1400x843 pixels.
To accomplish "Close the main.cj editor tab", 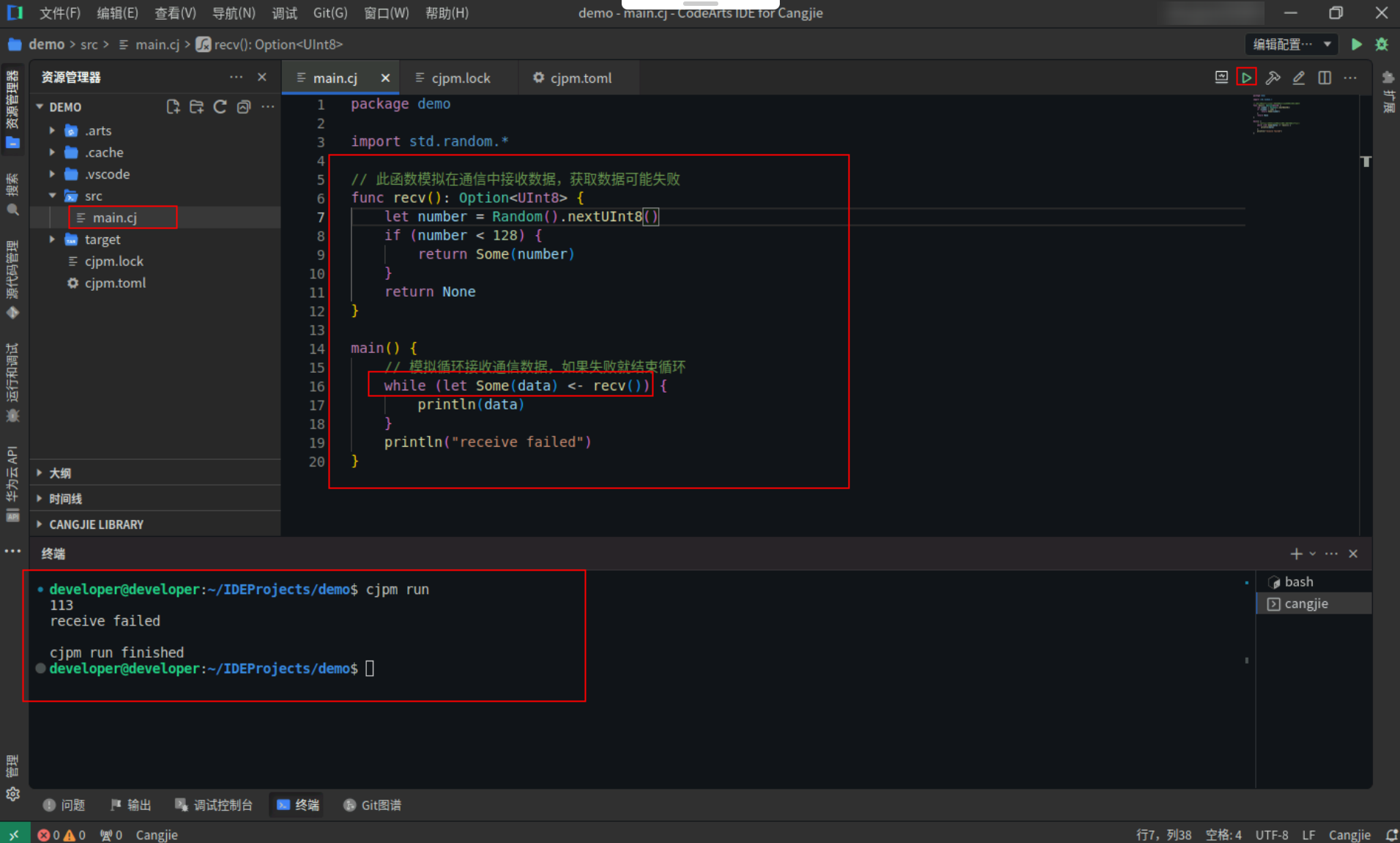I will [x=385, y=78].
